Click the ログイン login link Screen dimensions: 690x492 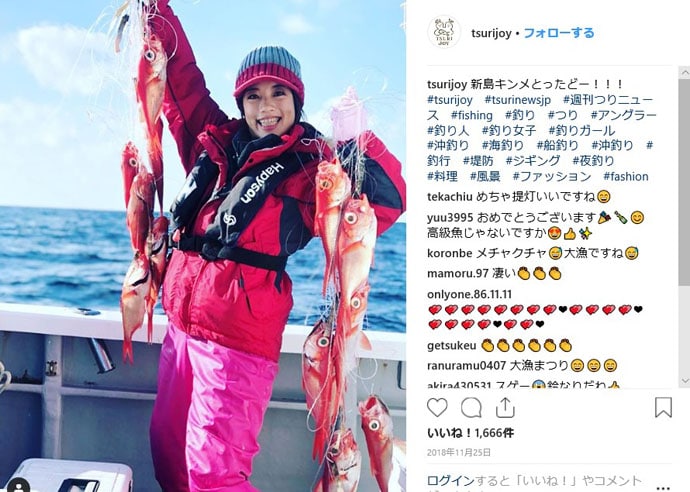coord(451,481)
